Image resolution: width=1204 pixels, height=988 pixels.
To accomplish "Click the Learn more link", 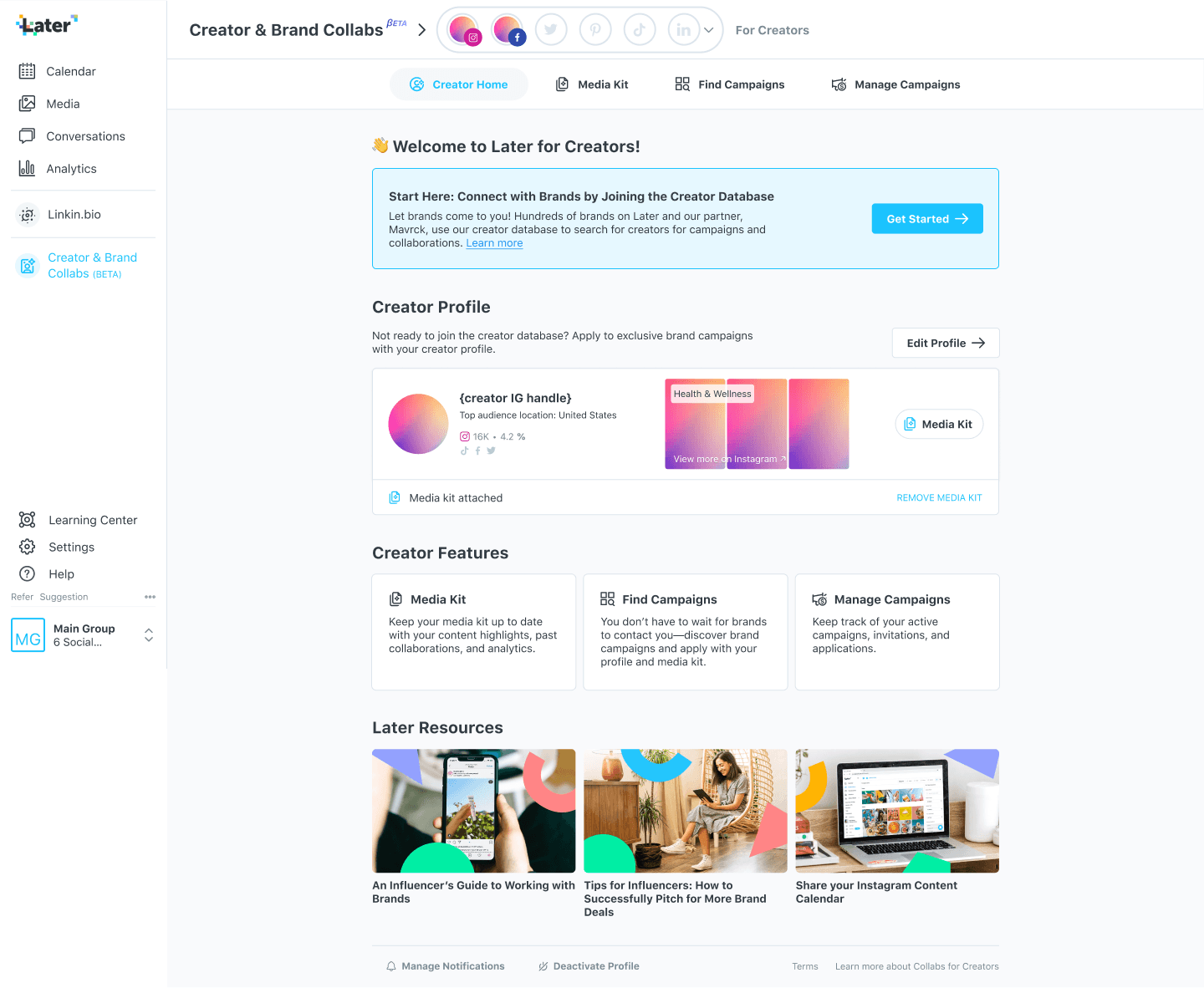I will pos(494,243).
